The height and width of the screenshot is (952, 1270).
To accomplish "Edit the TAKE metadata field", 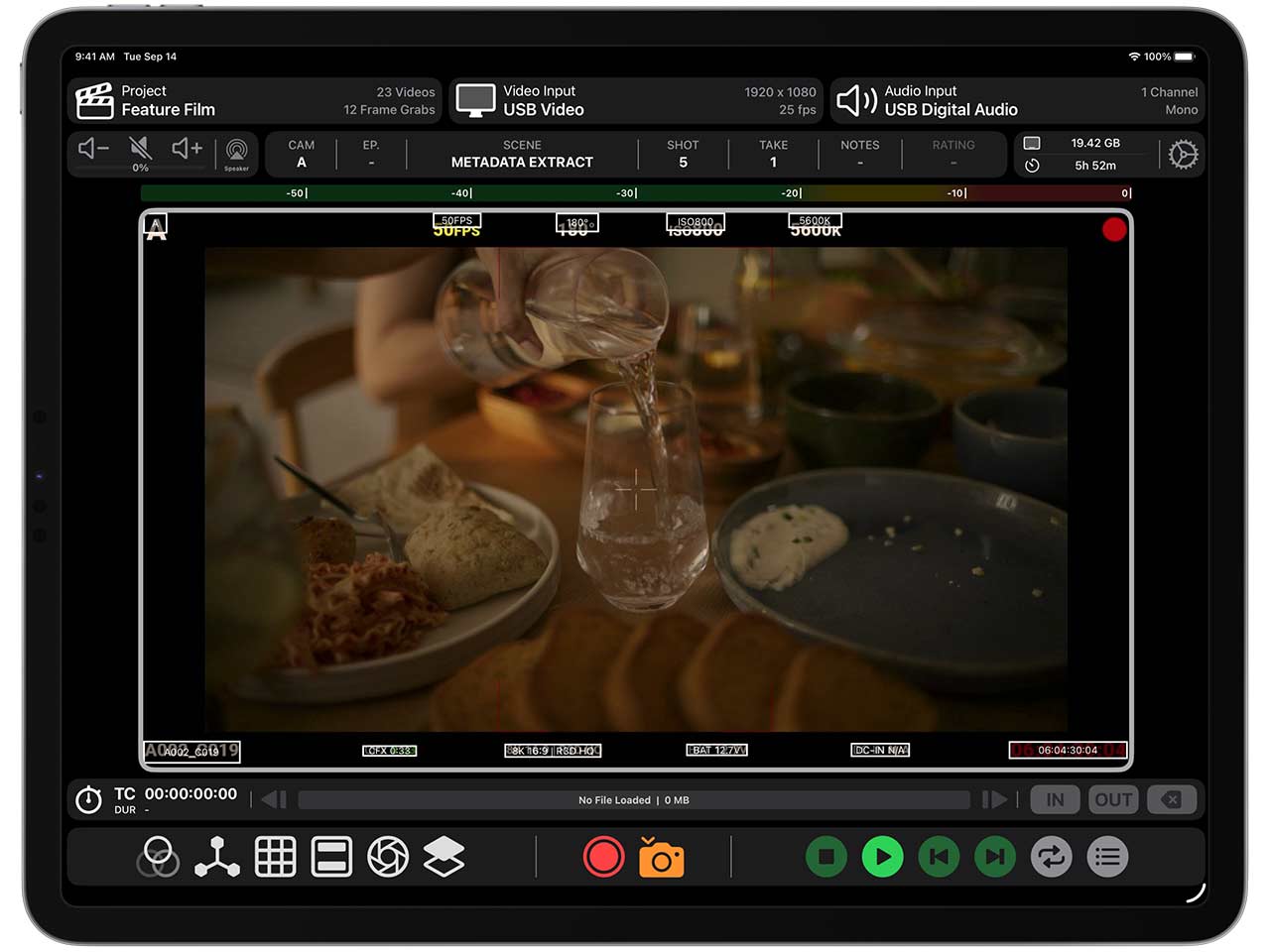I will (773, 154).
